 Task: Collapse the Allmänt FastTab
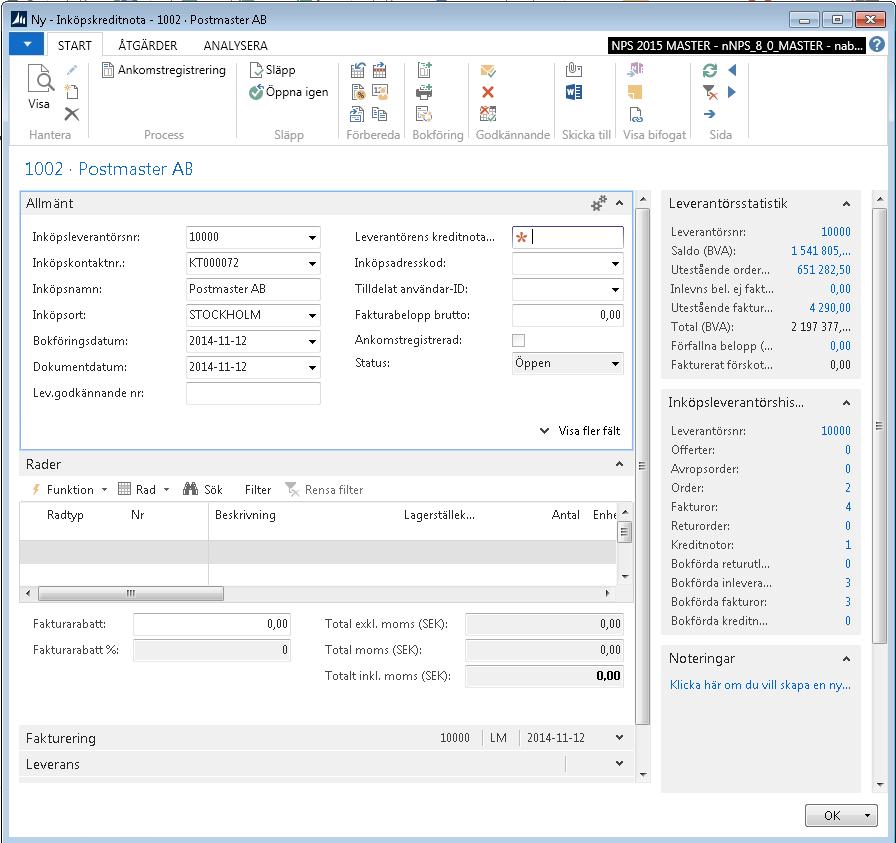coord(619,203)
